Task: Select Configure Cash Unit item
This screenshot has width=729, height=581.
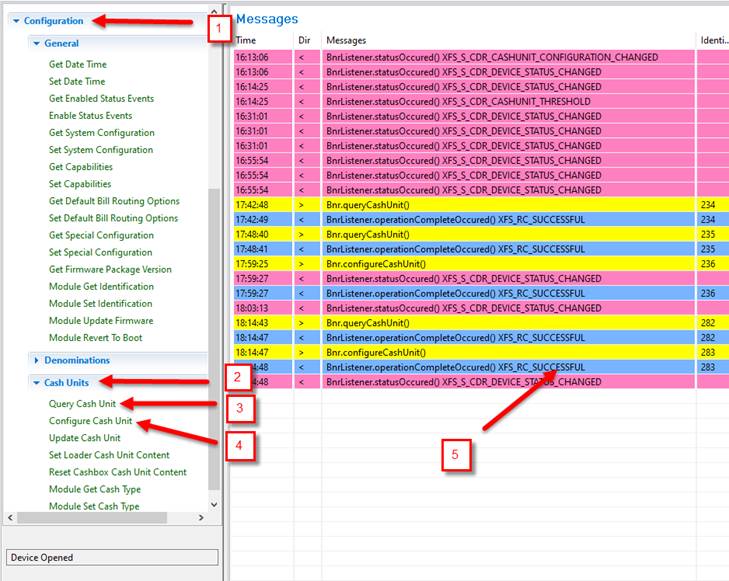Action: point(90,421)
